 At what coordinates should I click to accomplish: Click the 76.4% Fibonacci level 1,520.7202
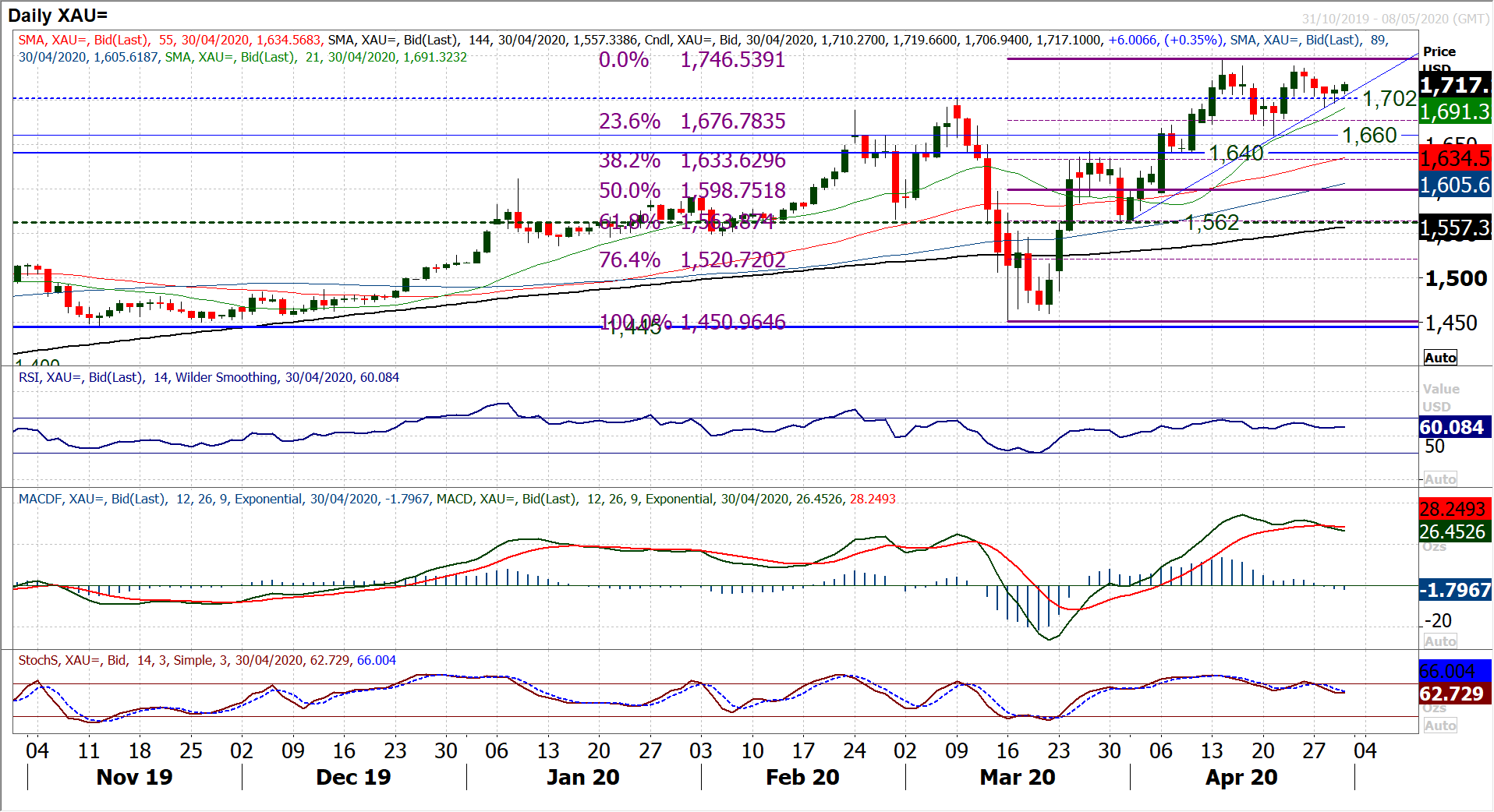[692, 259]
